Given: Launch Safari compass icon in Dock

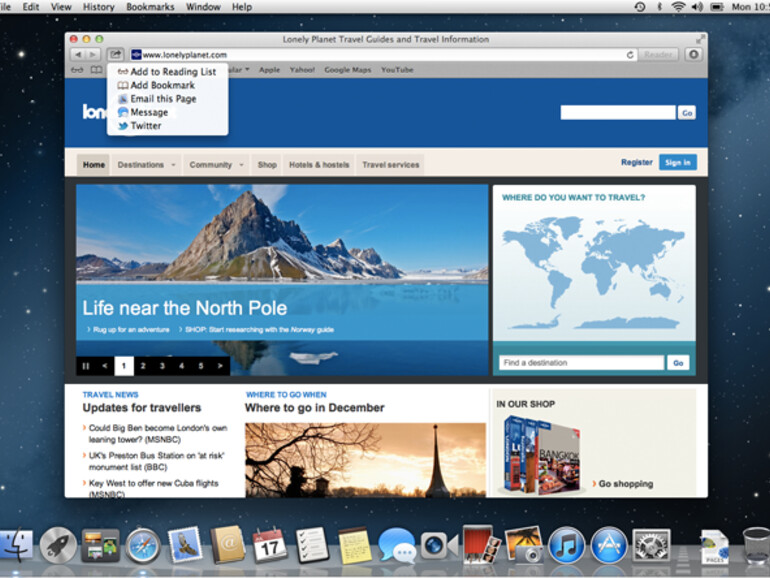Looking at the screenshot, I should tap(143, 546).
